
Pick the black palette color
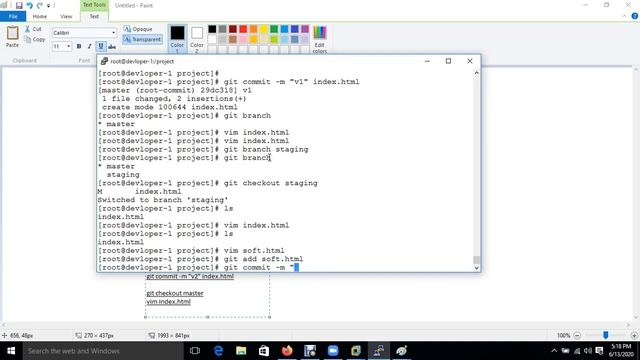[x=212, y=29]
